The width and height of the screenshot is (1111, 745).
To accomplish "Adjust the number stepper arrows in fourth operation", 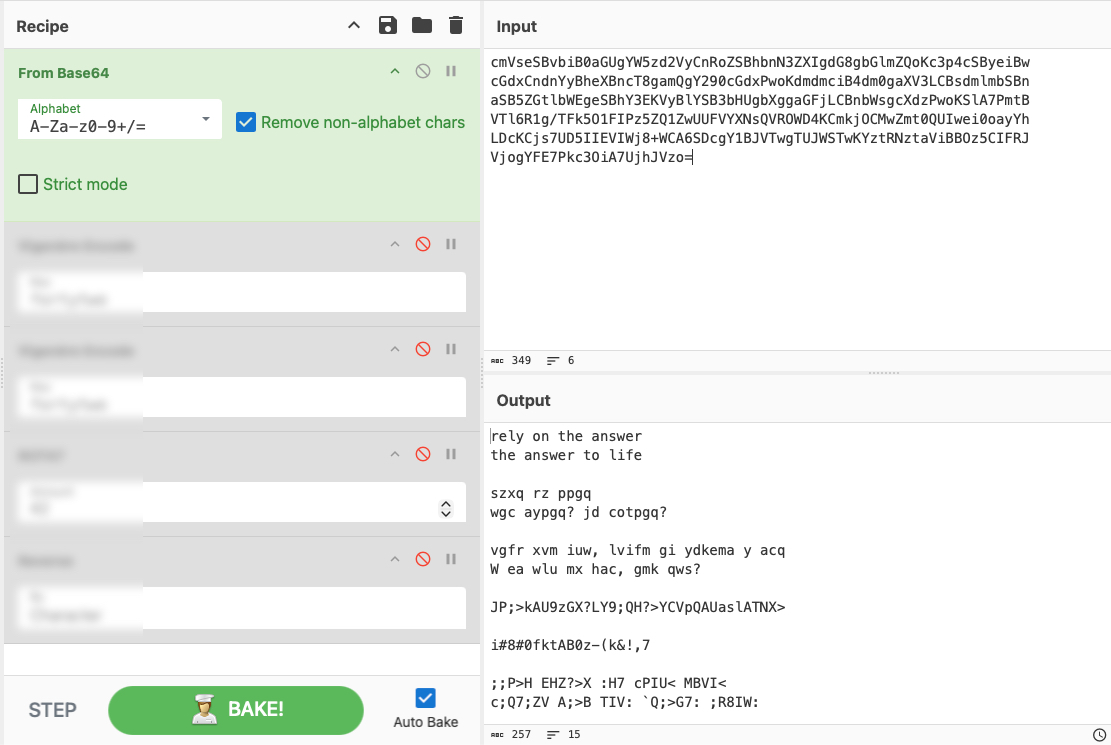I will pyautogui.click(x=446, y=508).
